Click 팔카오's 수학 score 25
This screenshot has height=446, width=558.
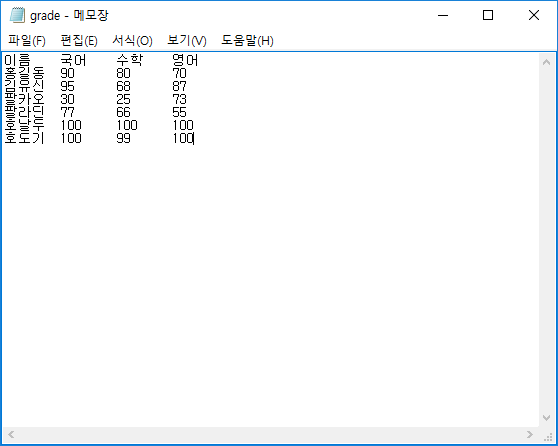click(123, 99)
